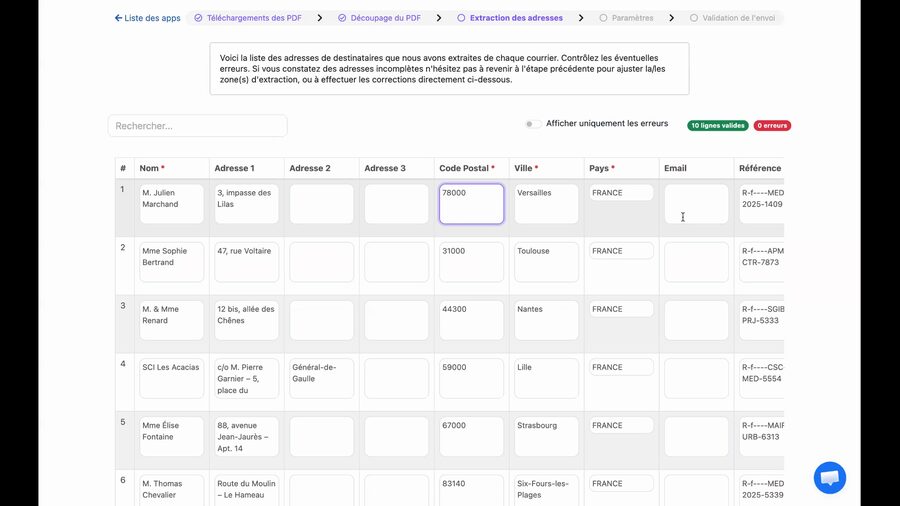The height and width of the screenshot is (506, 900).
Task: Select the Extraction des adresses step
Action: [x=516, y=18]
